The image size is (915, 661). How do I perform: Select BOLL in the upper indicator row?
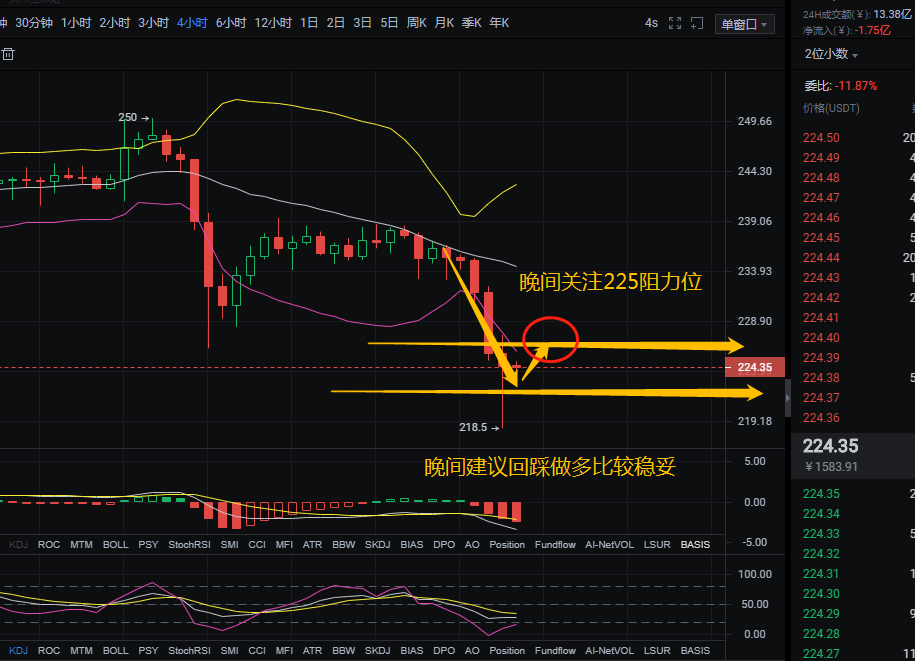coord(116,544)
